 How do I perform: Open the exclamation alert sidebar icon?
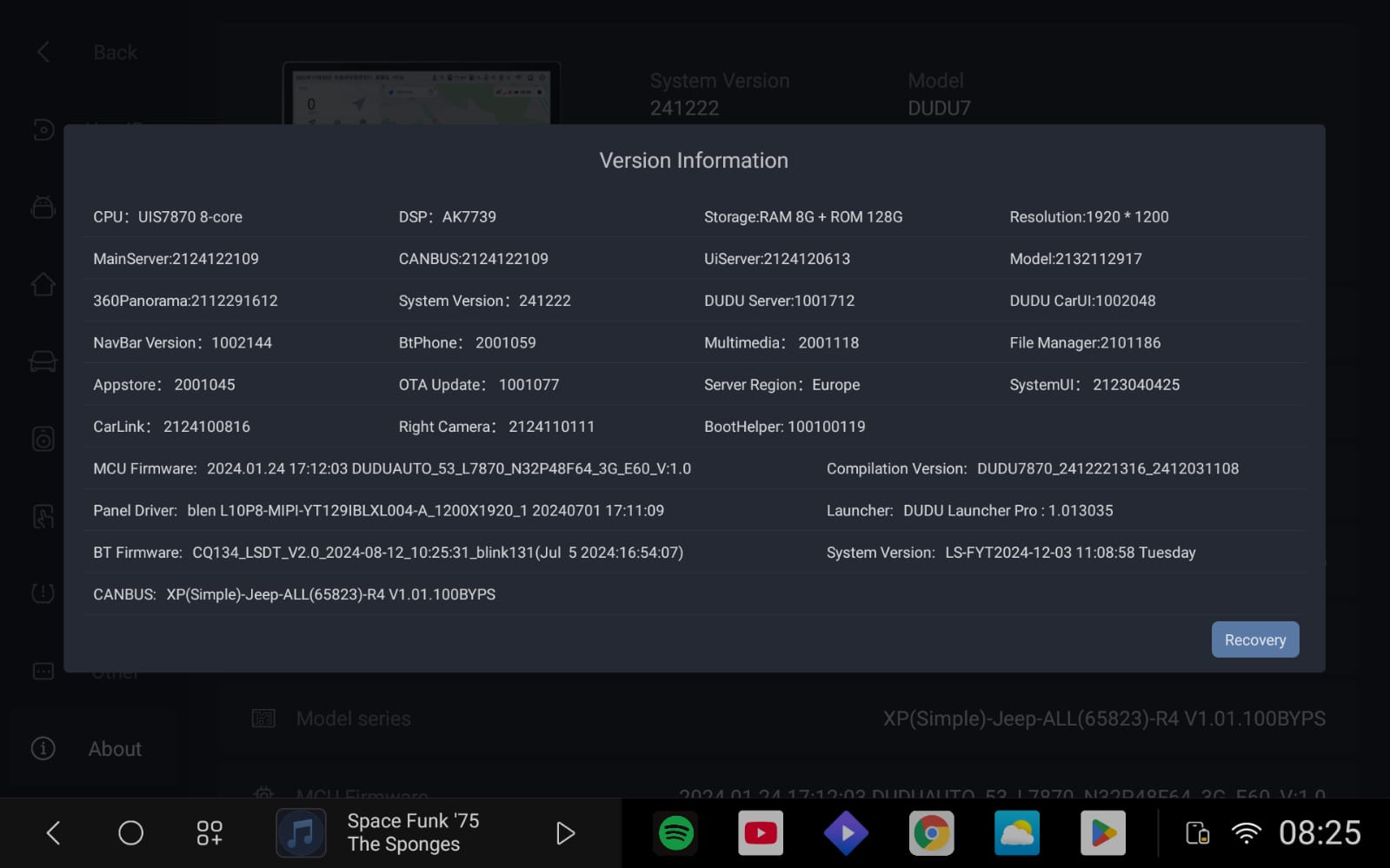[x=43, y=593]
